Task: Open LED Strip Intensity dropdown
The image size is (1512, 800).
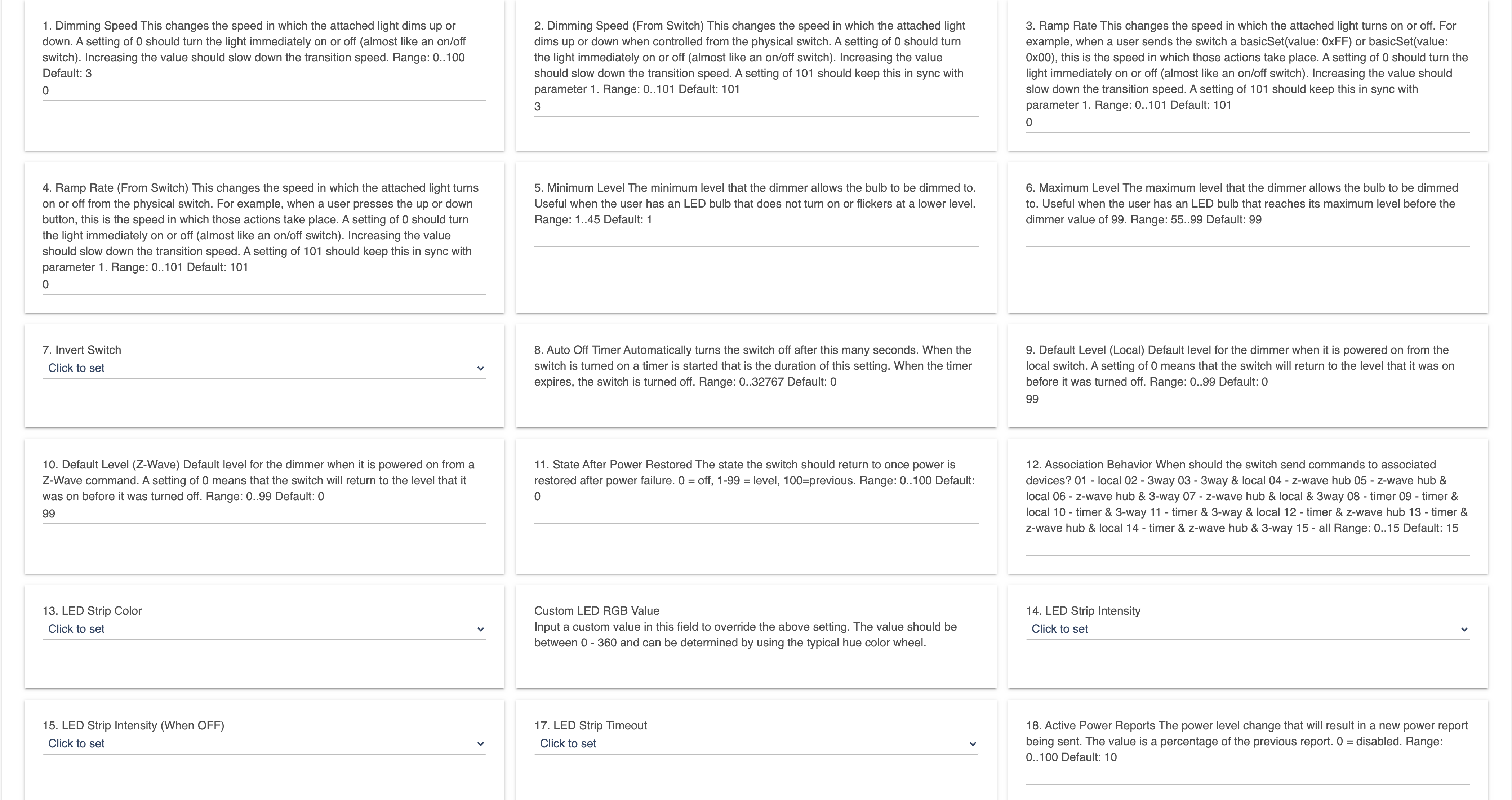Action: [1247, 629]
